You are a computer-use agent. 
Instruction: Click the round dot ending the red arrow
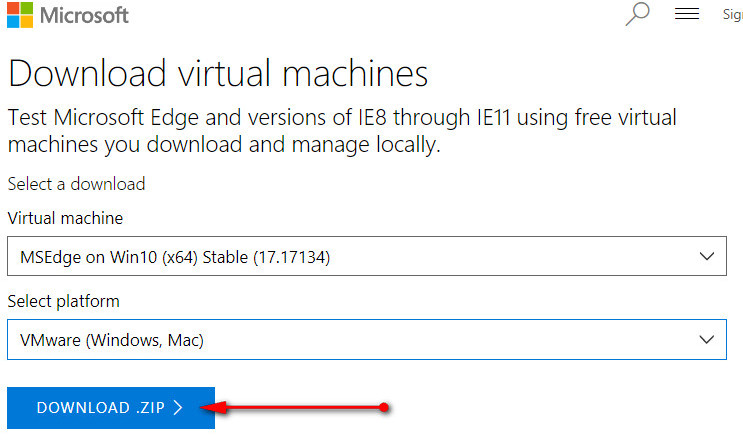click(x=384, y=407)
